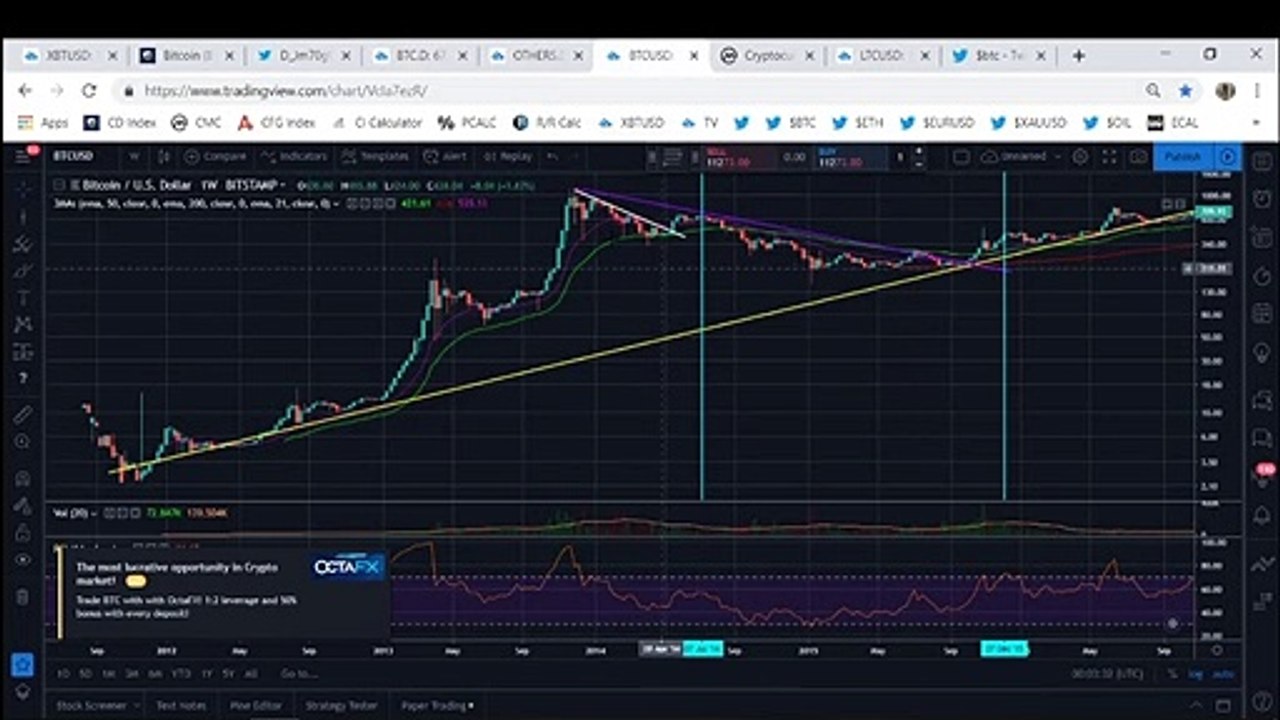Click the Alert button in toolbar
The width and height of the screenshot is (1280, 720).
[x=445, y=156]
